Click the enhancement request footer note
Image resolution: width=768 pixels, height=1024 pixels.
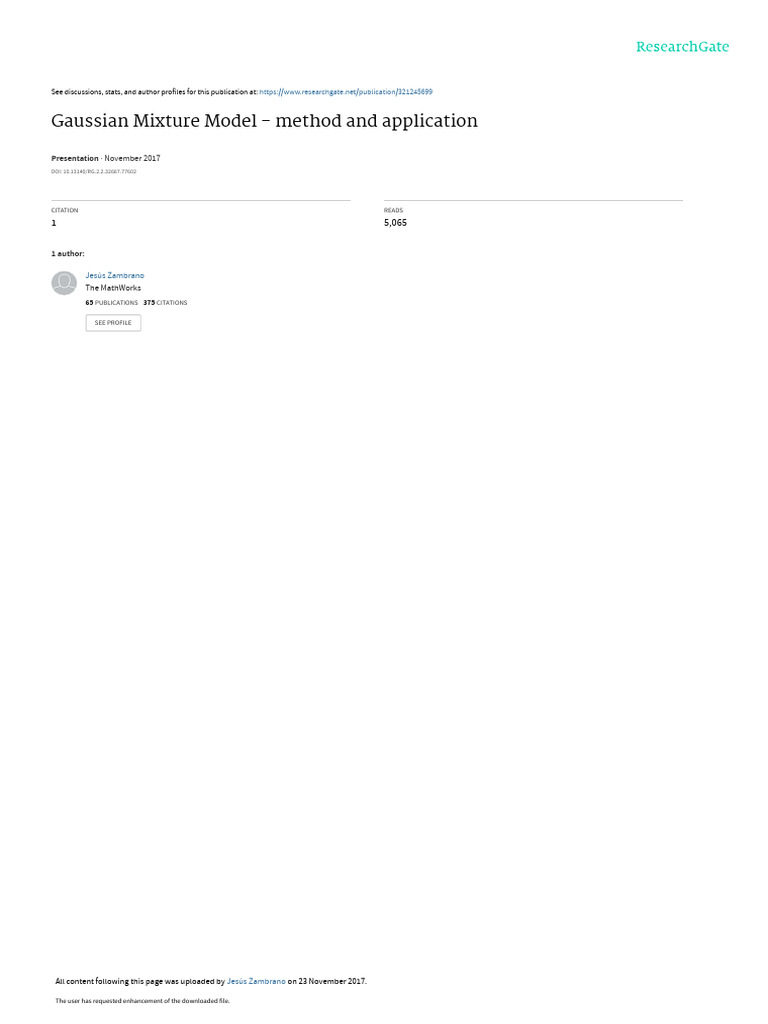142,1000
